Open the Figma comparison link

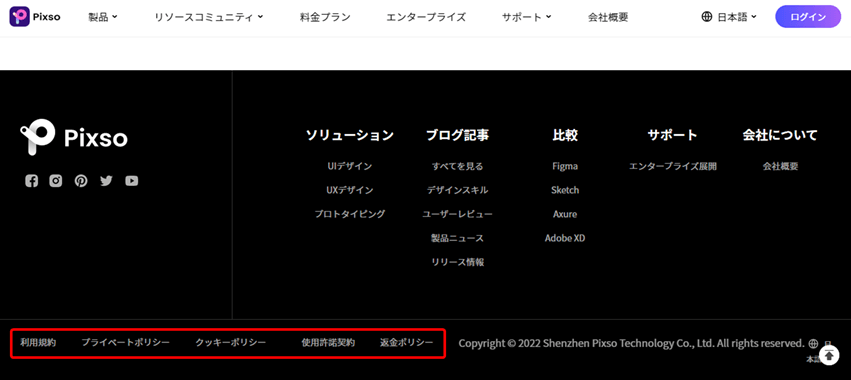(x=565, y=166)
